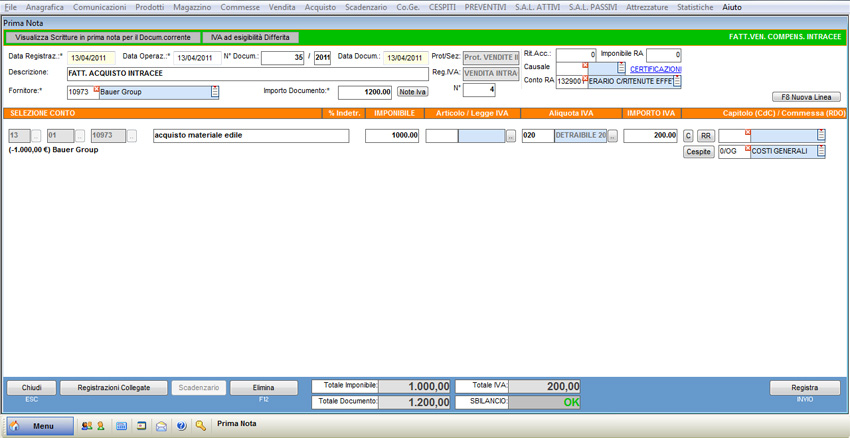This screenshot has height=438, width=850.
Task: Click the IVA ad esigibilità Differita button
Action: 250,37
